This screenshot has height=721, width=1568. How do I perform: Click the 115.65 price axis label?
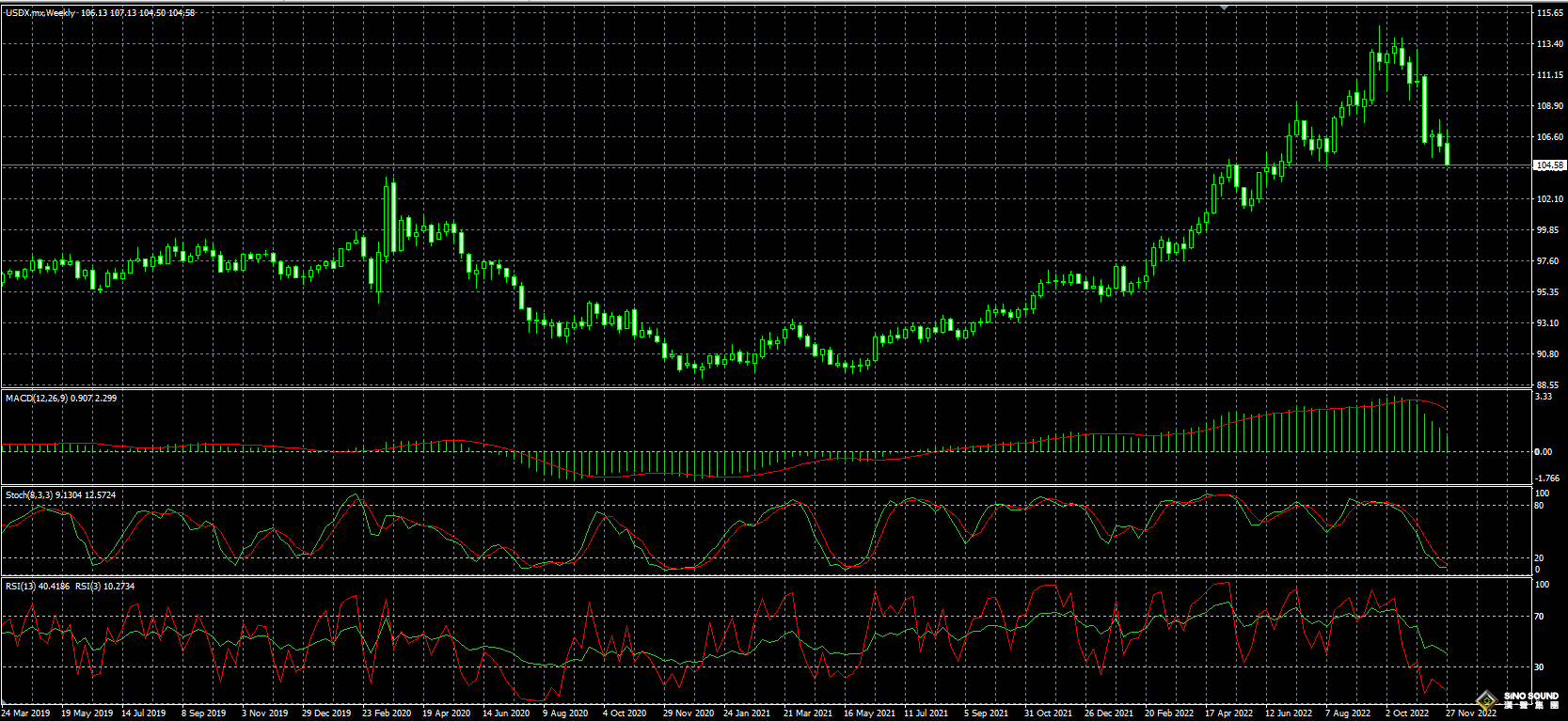1548,13
